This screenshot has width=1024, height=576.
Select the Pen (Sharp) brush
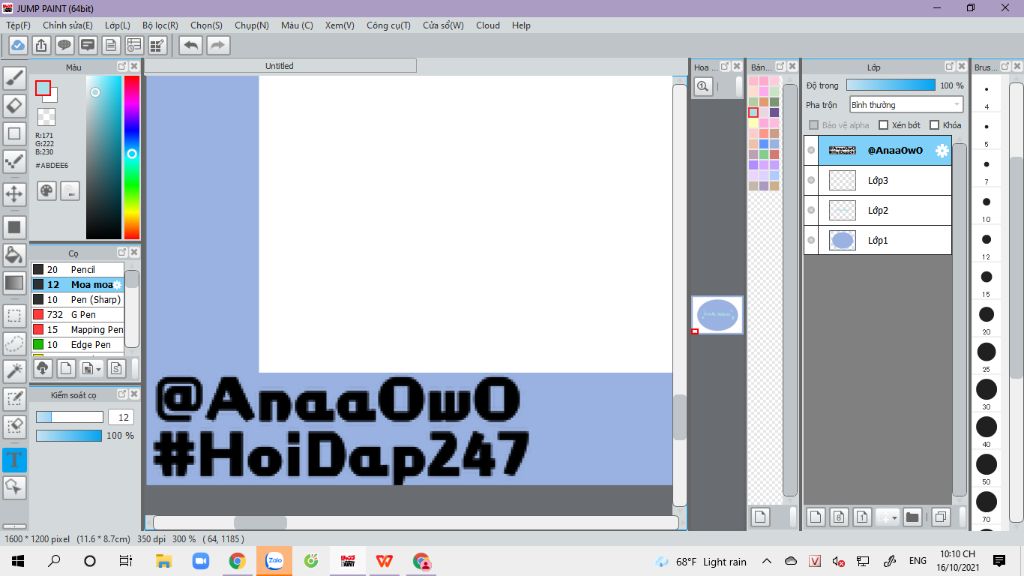click(x=78, y=299)
